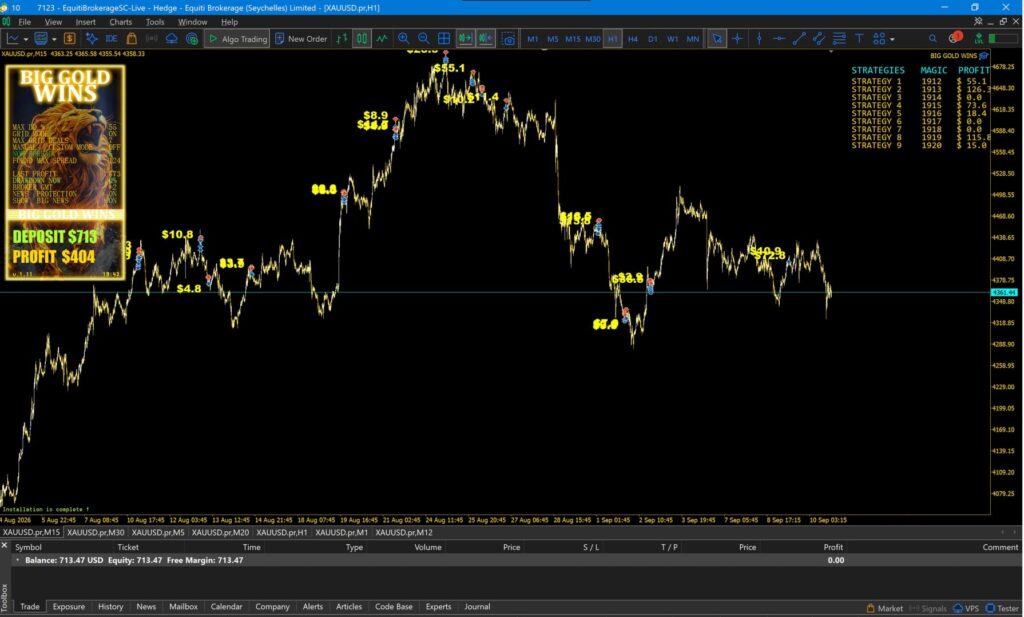
Task: Select the trendline drawing tool
Action: point(799,39)
